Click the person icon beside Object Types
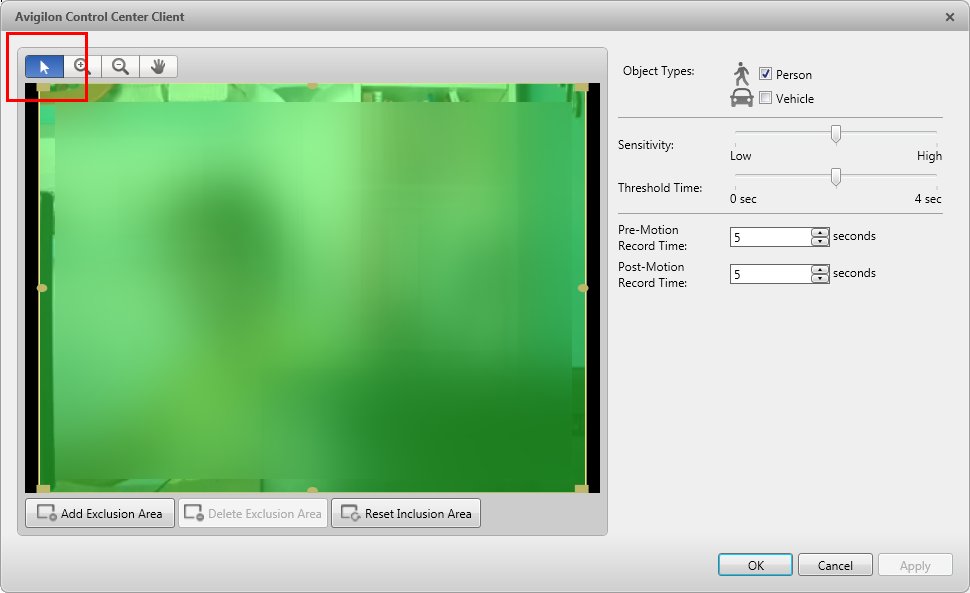This screenshot has width=970, height=593. point(741,72)
